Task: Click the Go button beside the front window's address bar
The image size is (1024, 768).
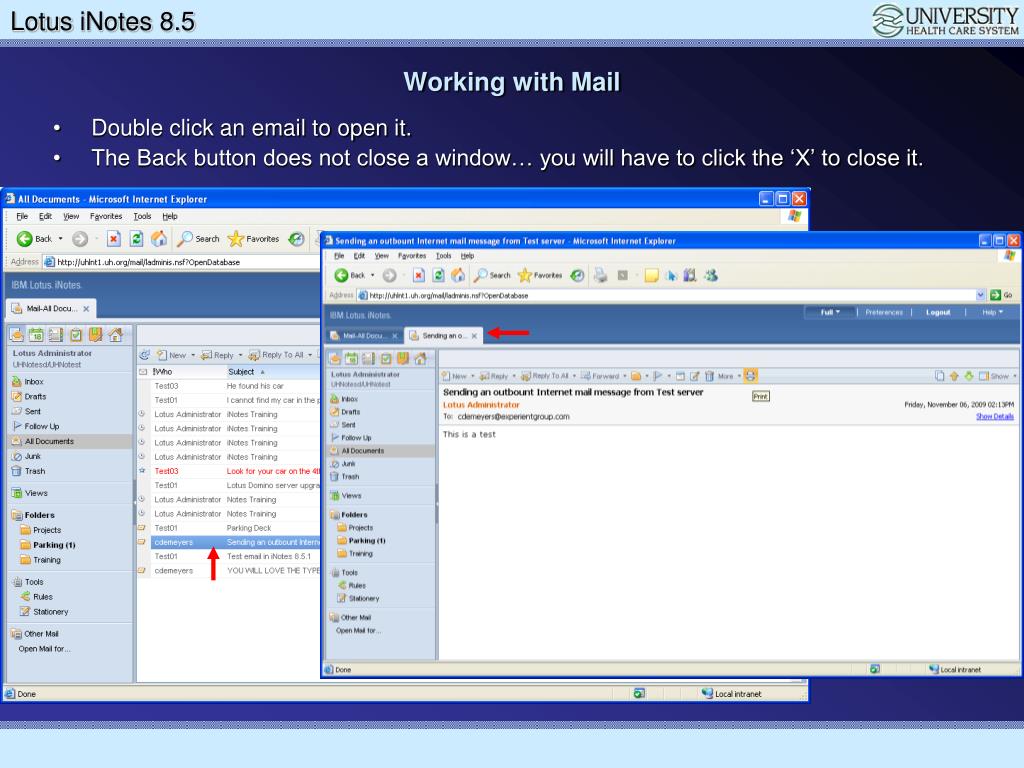Action: coord(1002,295)
